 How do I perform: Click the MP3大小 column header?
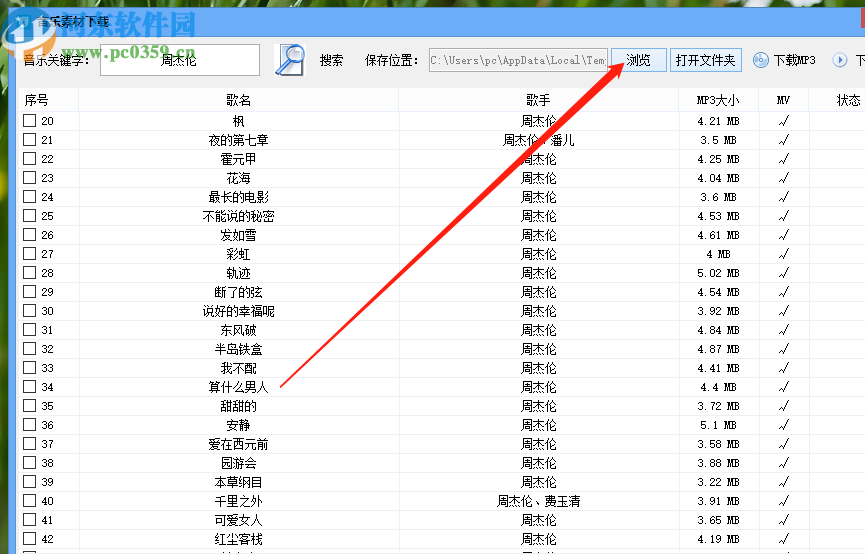pyautogui.click(x=718, y=100)
